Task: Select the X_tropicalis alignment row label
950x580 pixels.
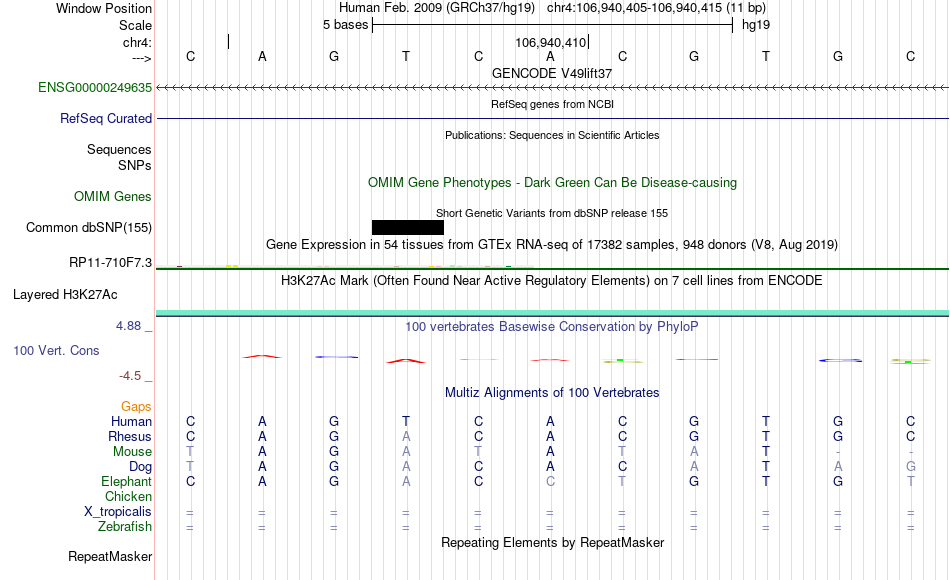Action: tap(118, 512)
